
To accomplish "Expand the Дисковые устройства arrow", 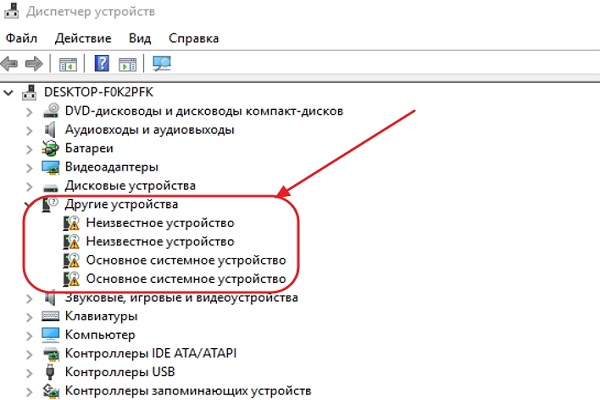I will coord(29,187).
